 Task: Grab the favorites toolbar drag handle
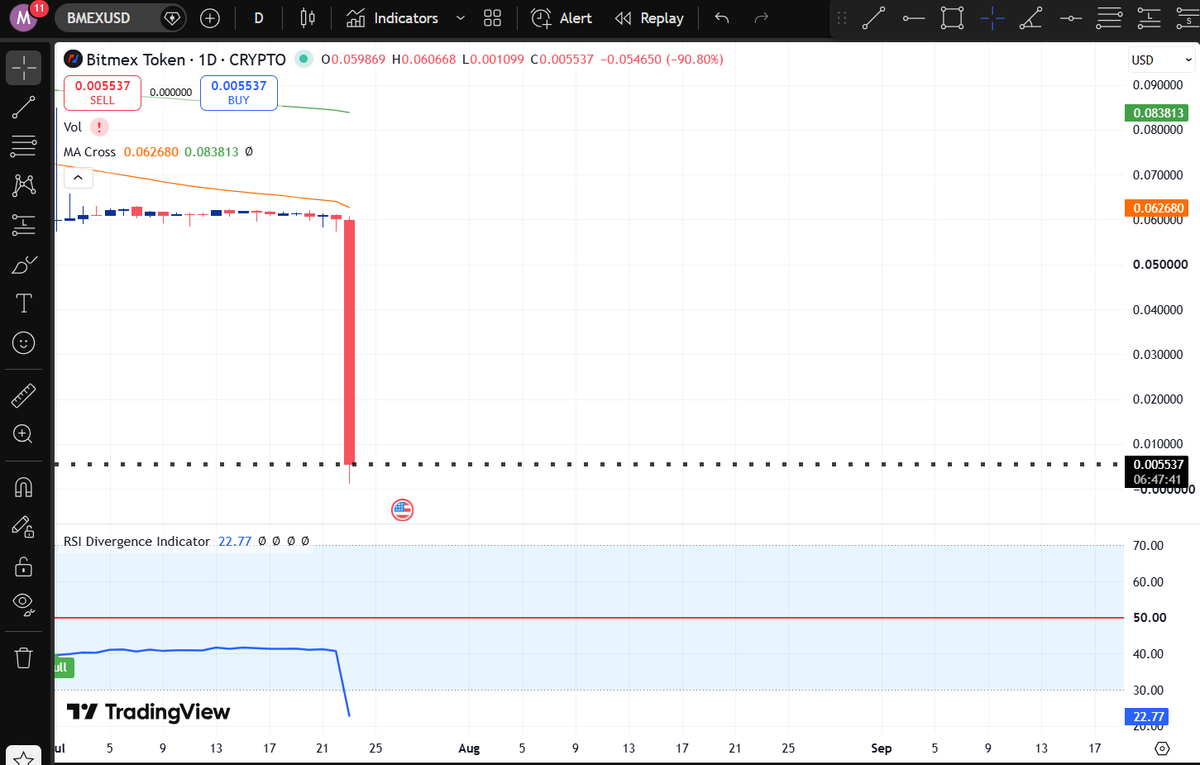[841, 18]
